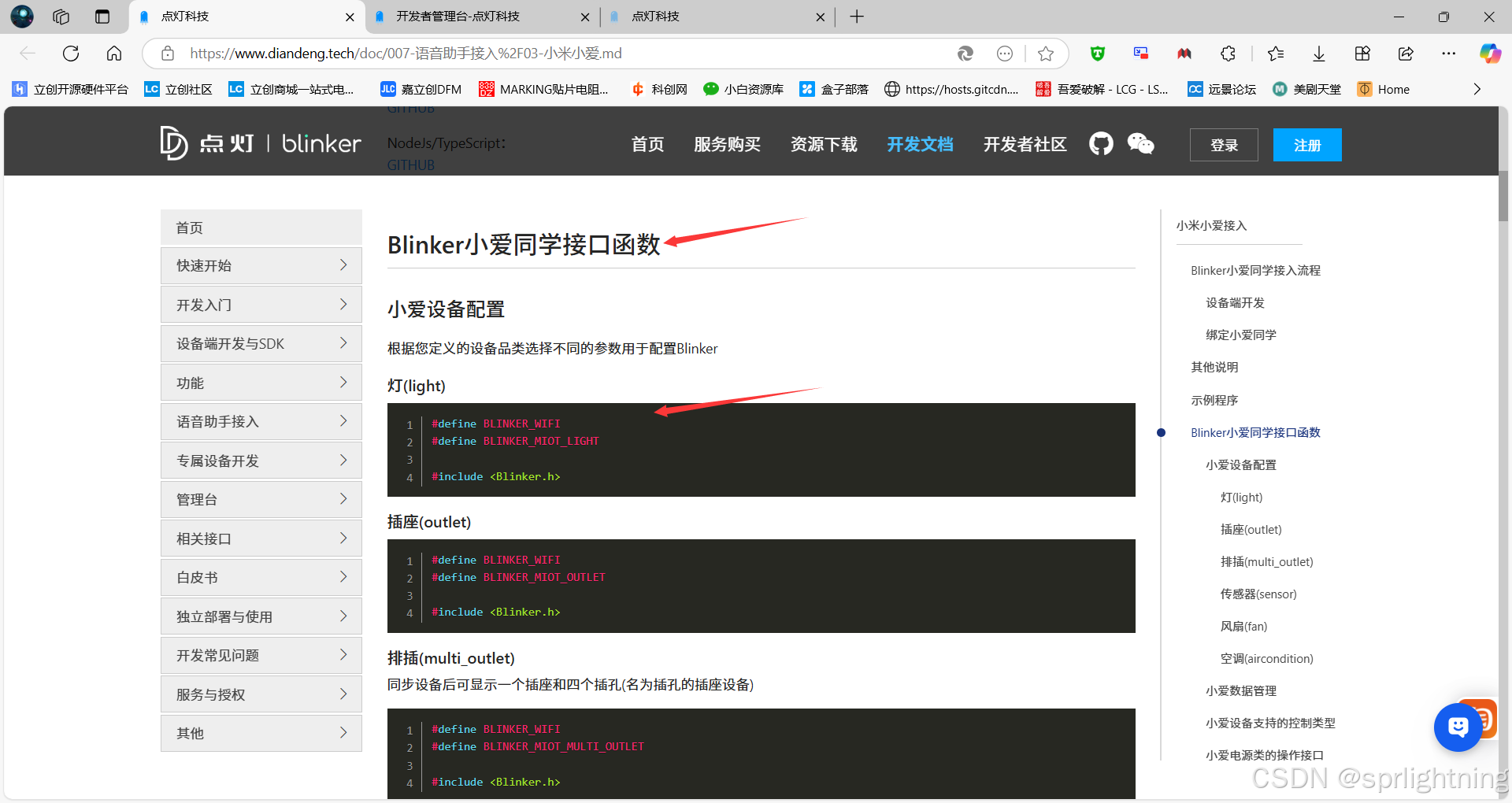Refresh the page with reload icon

pyautogui.click(x=71, y=54)
